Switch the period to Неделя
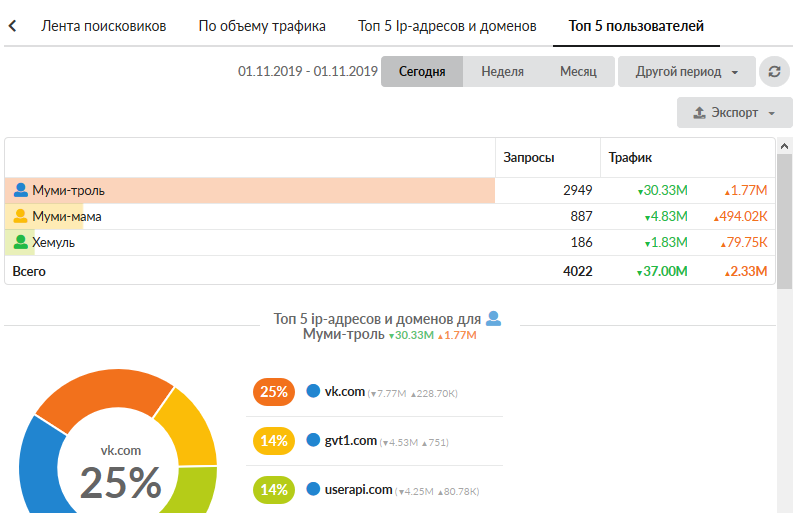The height and width of the screenshot is (513, 801). pos(503,72)
